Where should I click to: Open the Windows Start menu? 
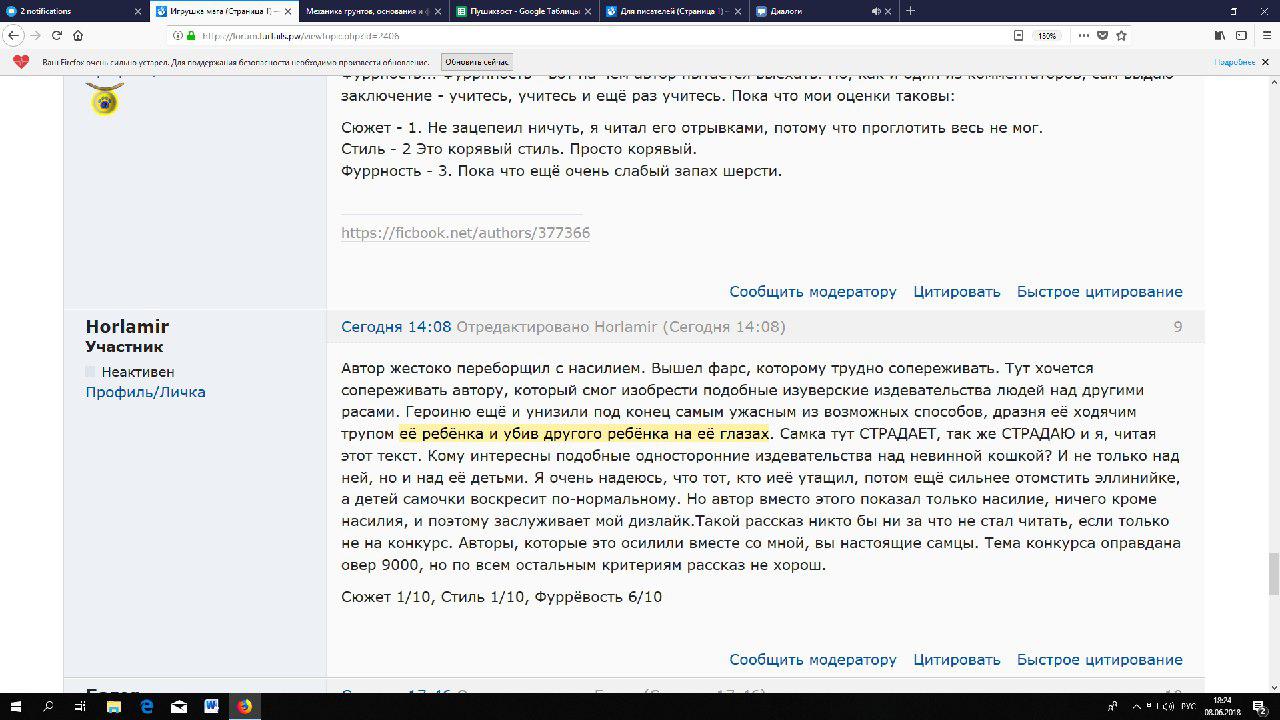pos(15,706)
